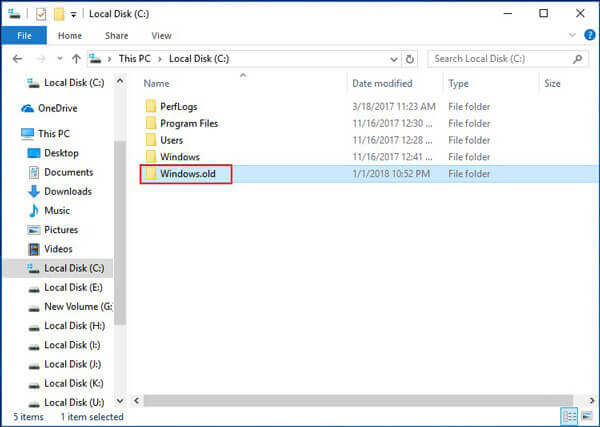
Task: Open Local Disk (E:) in sidebar
Action: click(73, 287)
